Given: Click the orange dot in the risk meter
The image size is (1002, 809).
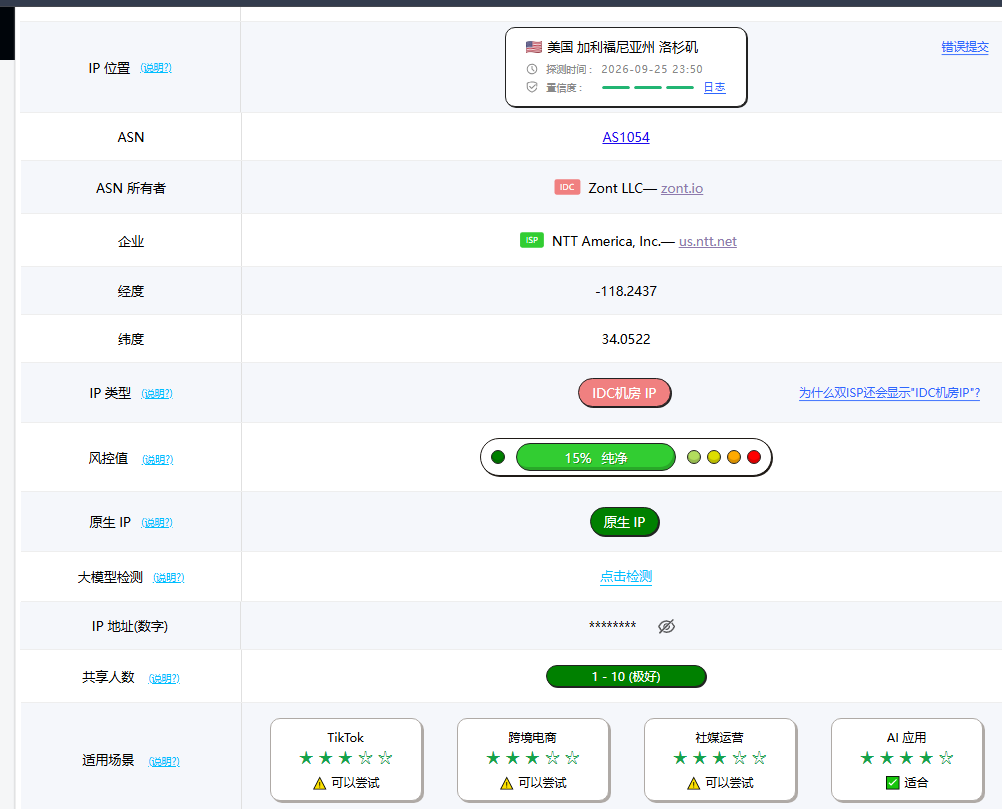Looking at the screenshot, I should (x=734, y=457).
